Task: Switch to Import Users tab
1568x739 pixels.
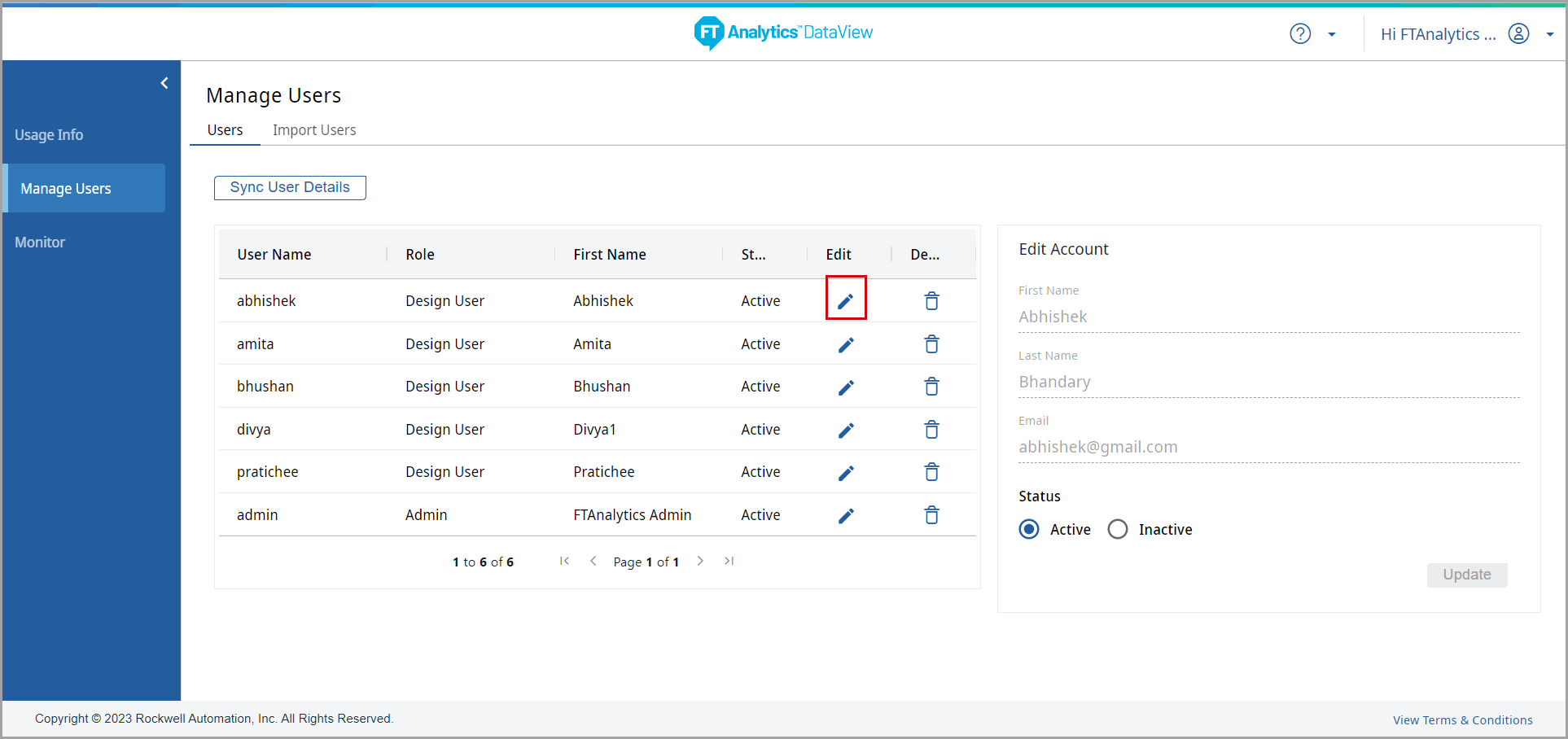Action: (x=314, y=130)
